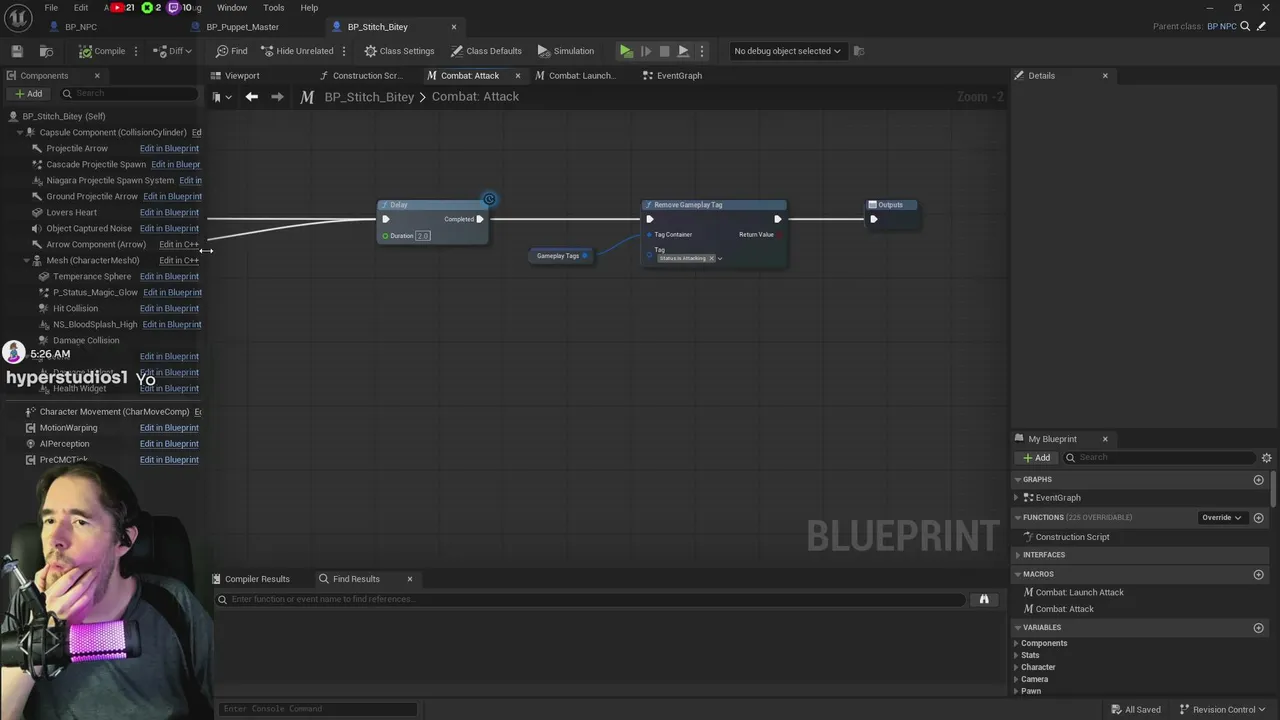This screenshot has width=1280, height=720.
Task: Compile the blueprint
Action: click(x=103, y=51)
